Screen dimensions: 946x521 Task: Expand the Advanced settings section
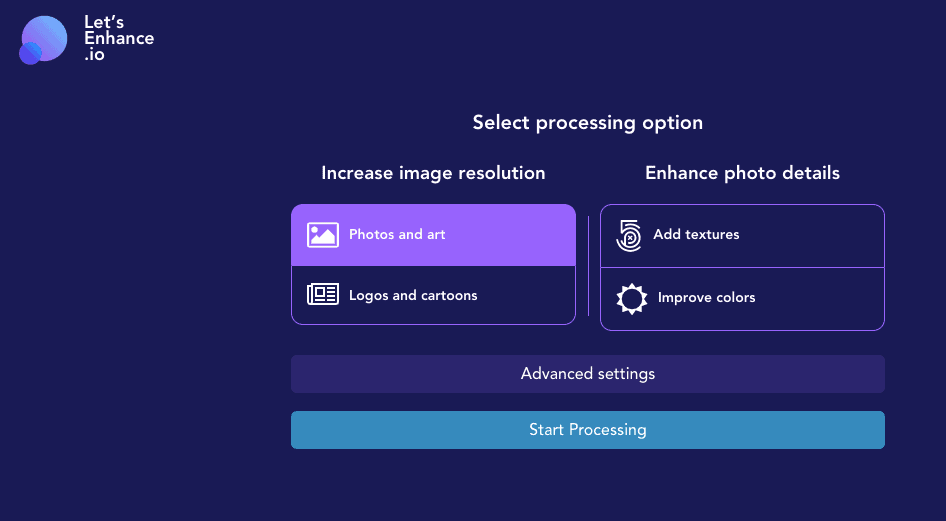(588, 374)
